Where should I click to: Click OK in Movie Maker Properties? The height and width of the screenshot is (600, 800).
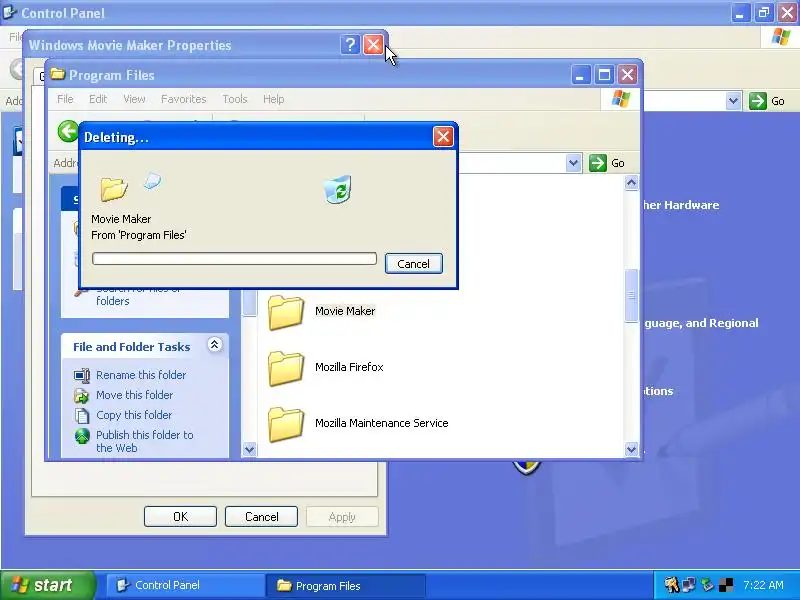[x=180, y=516]
